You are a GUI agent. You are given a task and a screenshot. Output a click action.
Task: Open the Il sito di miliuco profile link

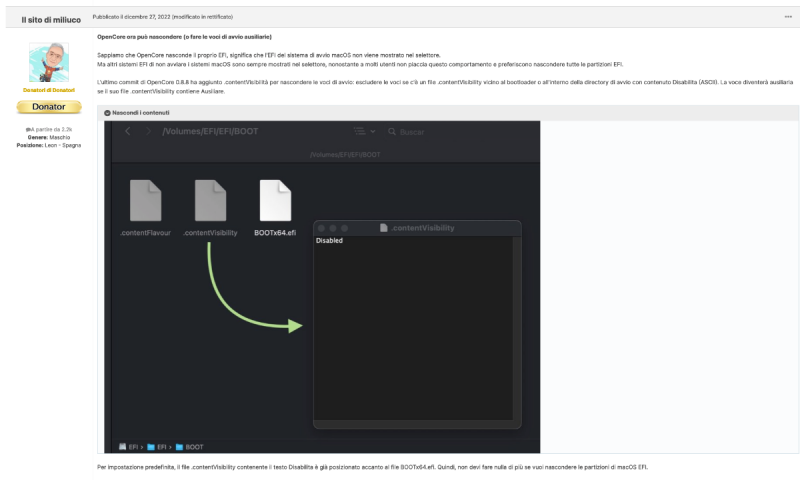[x=51, y=20]
